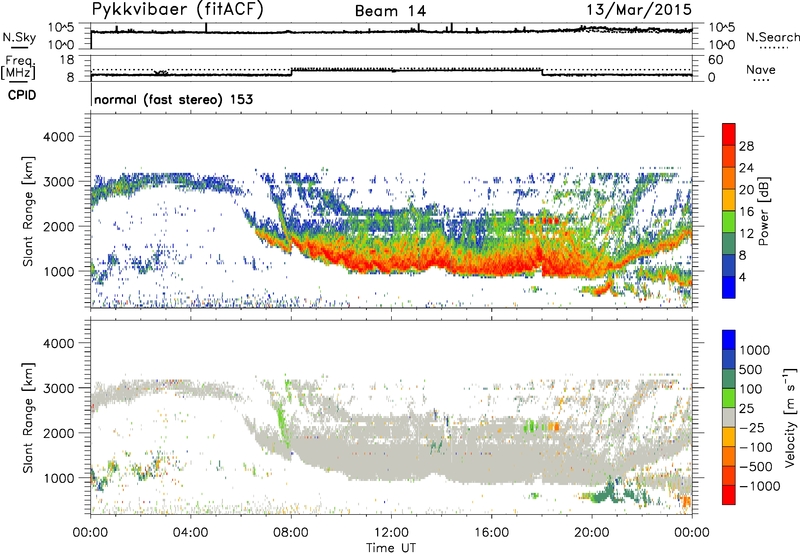Viewport: 800px width, 554px height.
Task: Click the '2000' label on the velocity panel axis
Action: click(x=58, y=433)
